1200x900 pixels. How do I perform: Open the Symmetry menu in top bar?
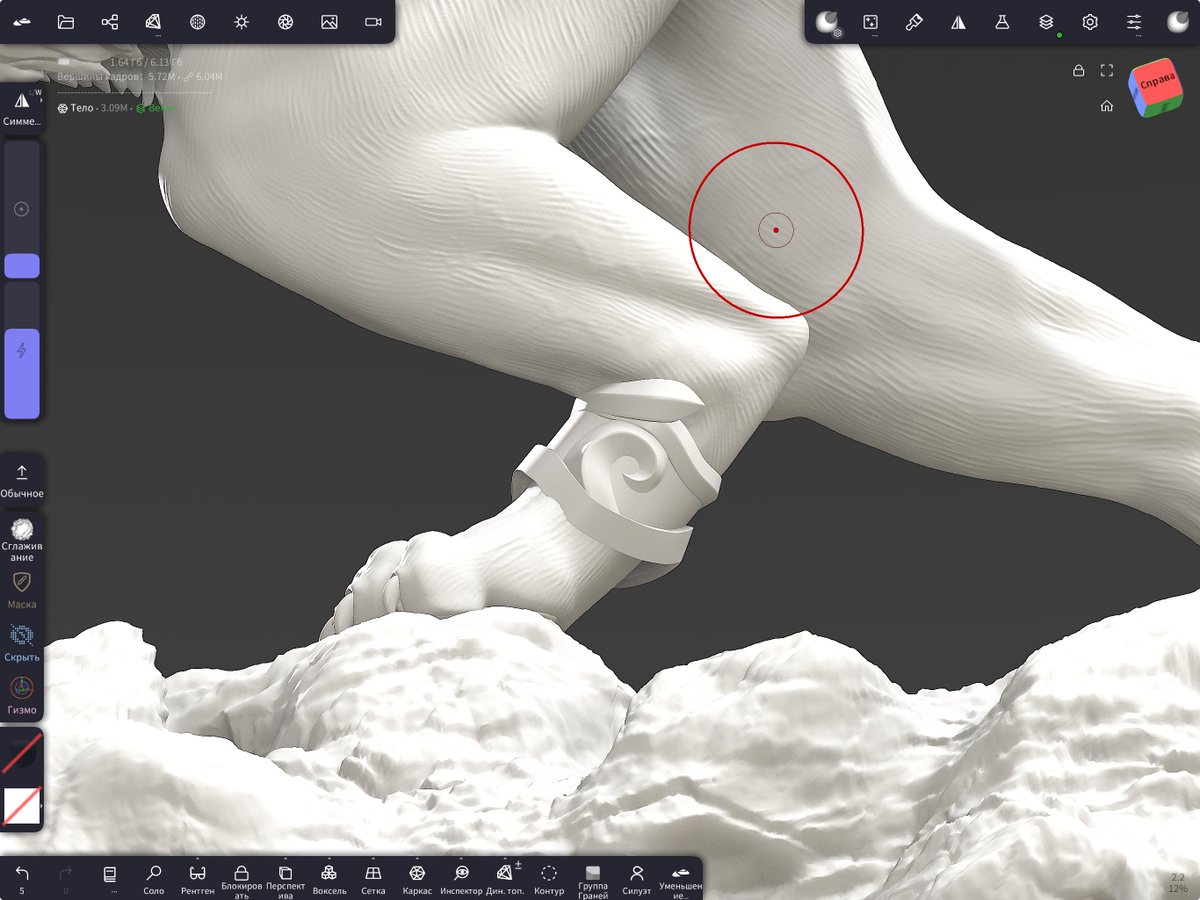pyautogui.click(x=958, y=21)
